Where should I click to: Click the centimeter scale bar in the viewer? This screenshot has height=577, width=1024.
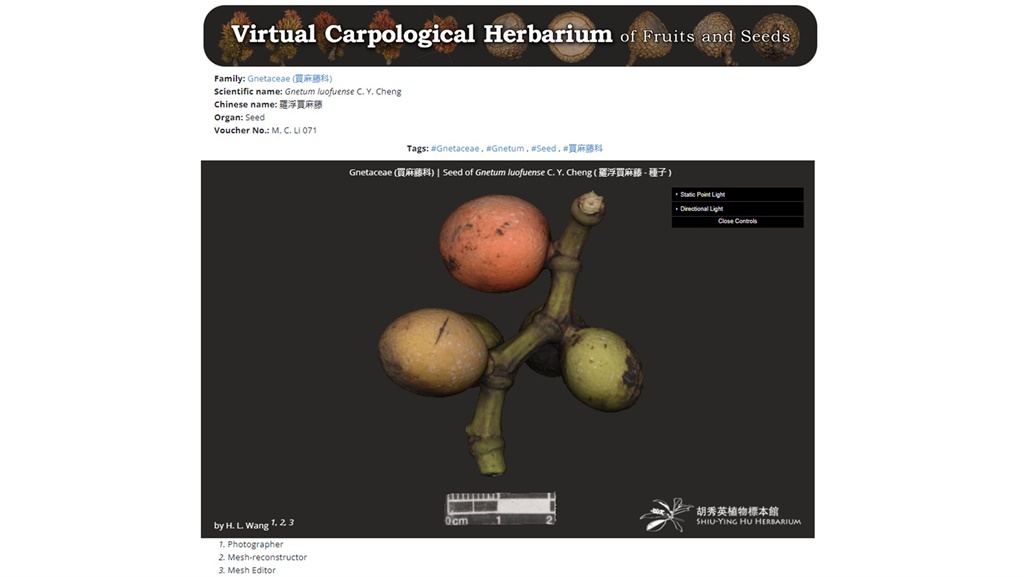500,508
